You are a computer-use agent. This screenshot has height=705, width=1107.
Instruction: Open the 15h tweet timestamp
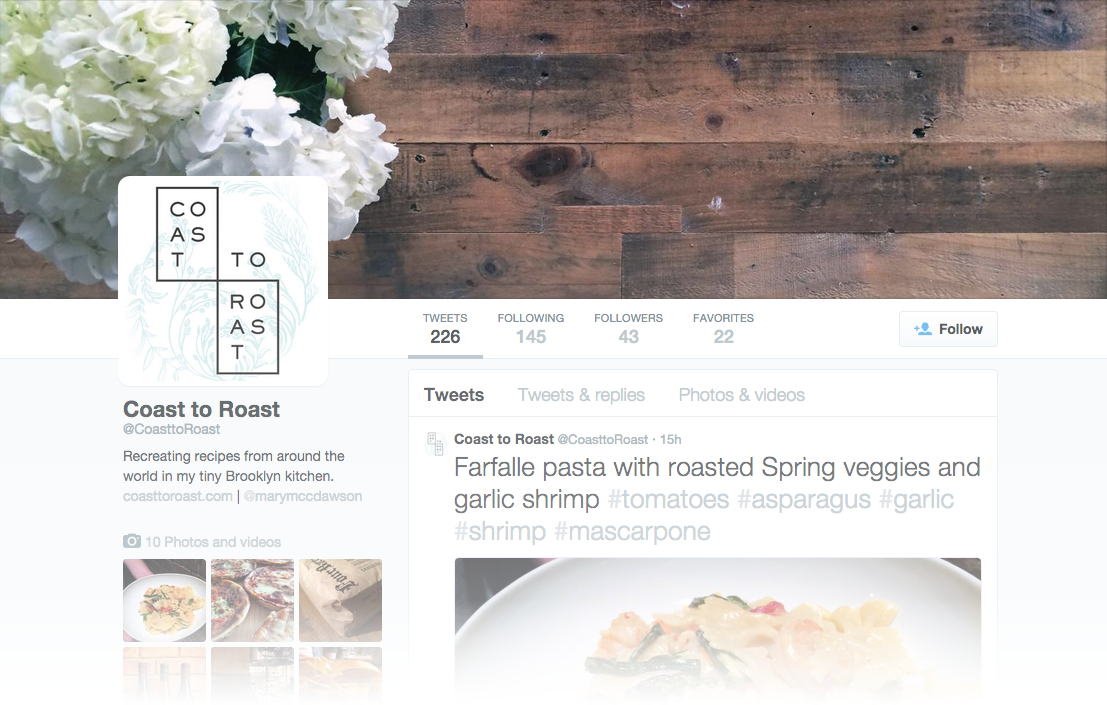pos(671,440)
